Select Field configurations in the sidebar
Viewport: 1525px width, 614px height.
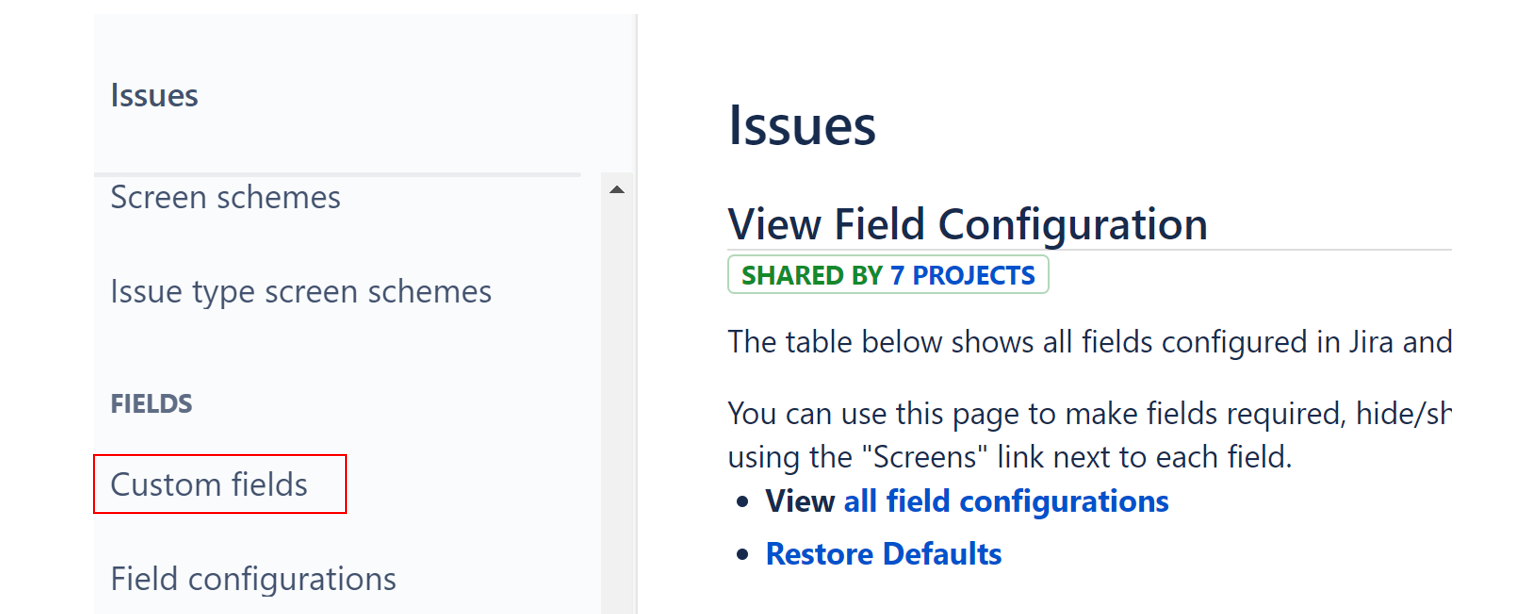coord(253,578)
